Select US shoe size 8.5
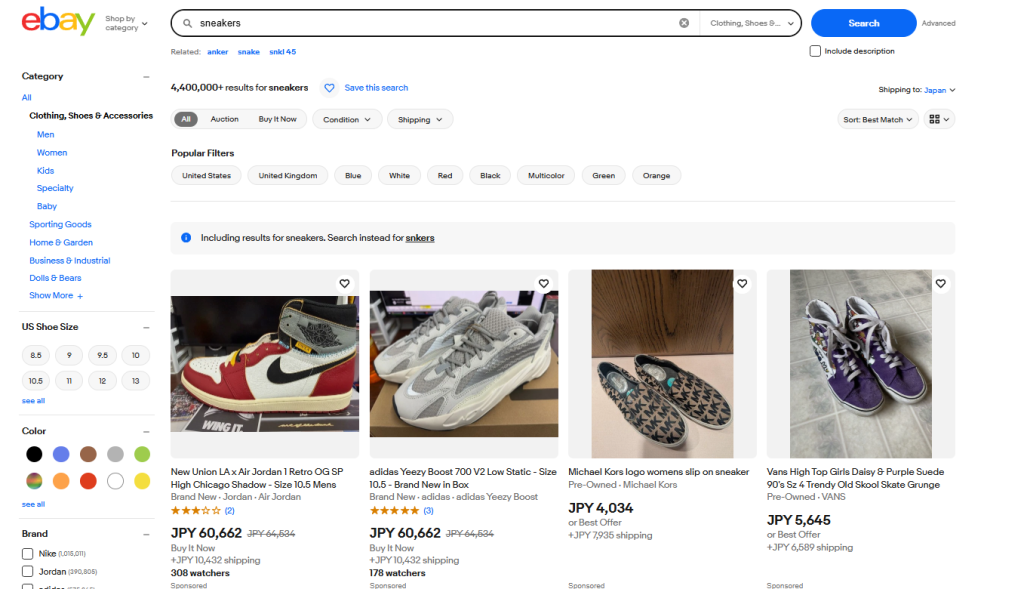 [36, 355]
